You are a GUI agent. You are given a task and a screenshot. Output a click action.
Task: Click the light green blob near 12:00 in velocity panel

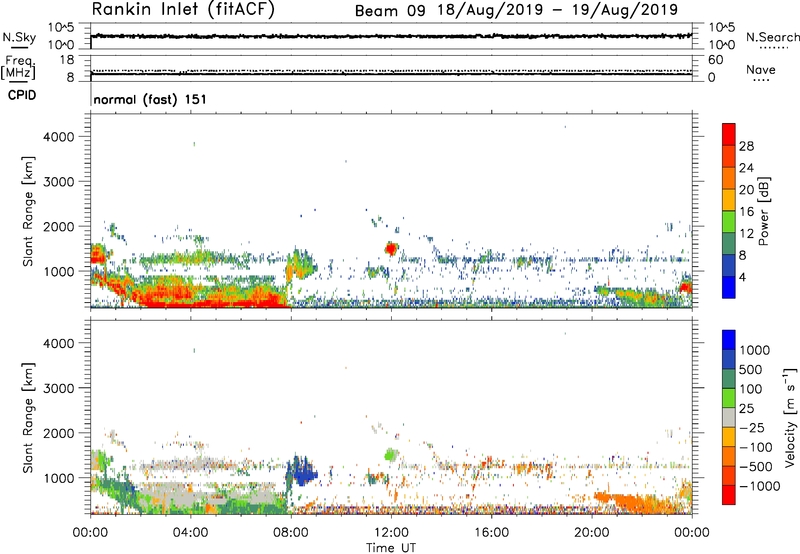pos(391,455)
